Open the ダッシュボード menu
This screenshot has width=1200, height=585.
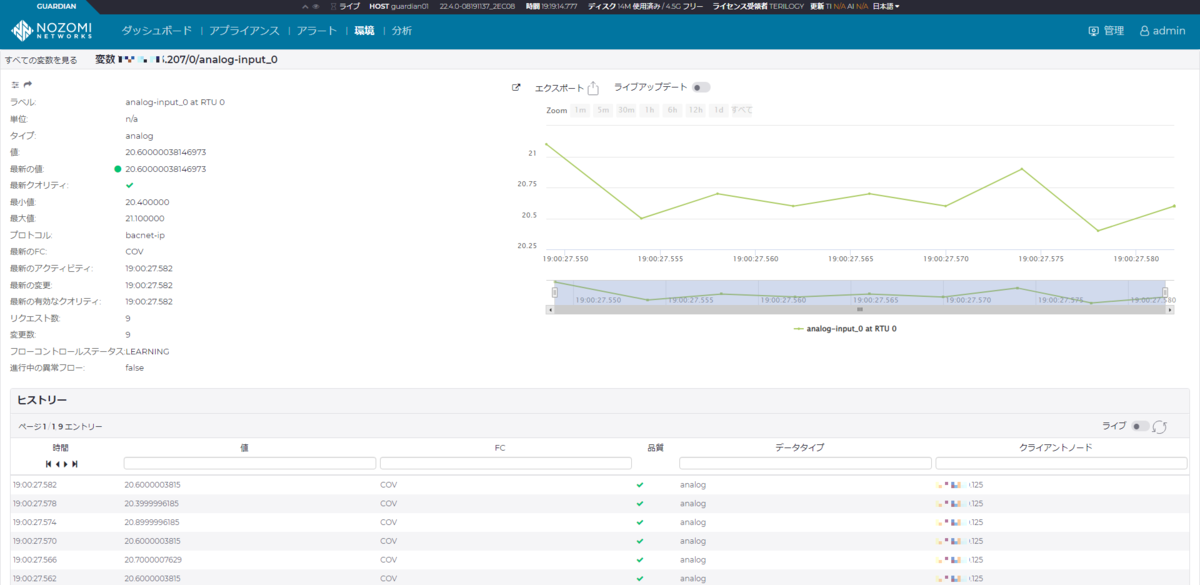tap(156, 31)
